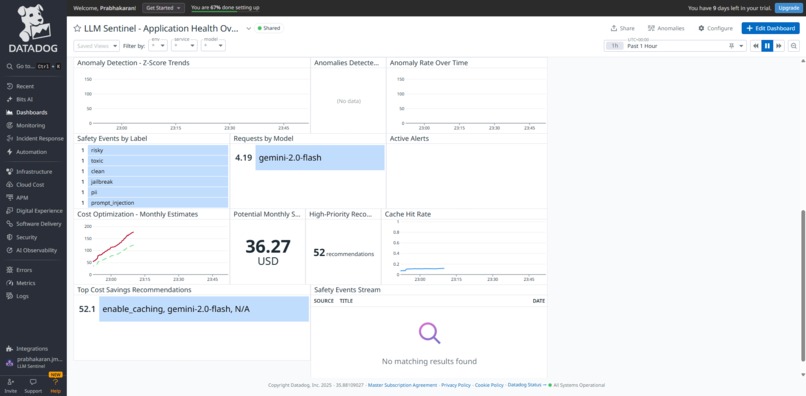Select the clean label row
The image size is (806, 396).
(x=158, y=171)
